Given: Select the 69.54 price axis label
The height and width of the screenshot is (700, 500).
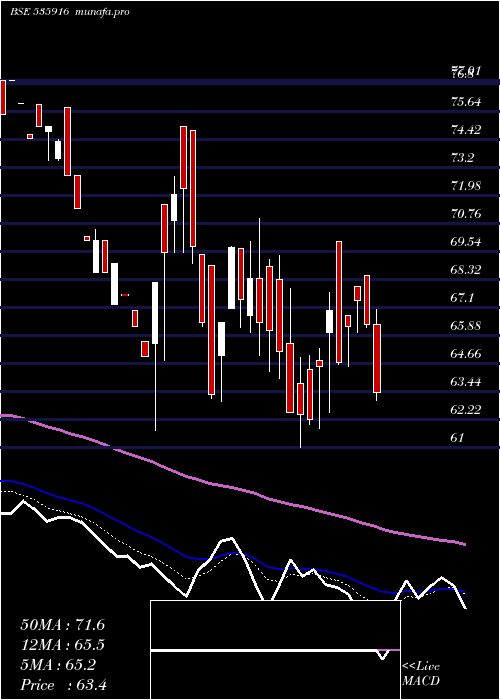Looking at the screenshot, I should [x=466, y=242].
